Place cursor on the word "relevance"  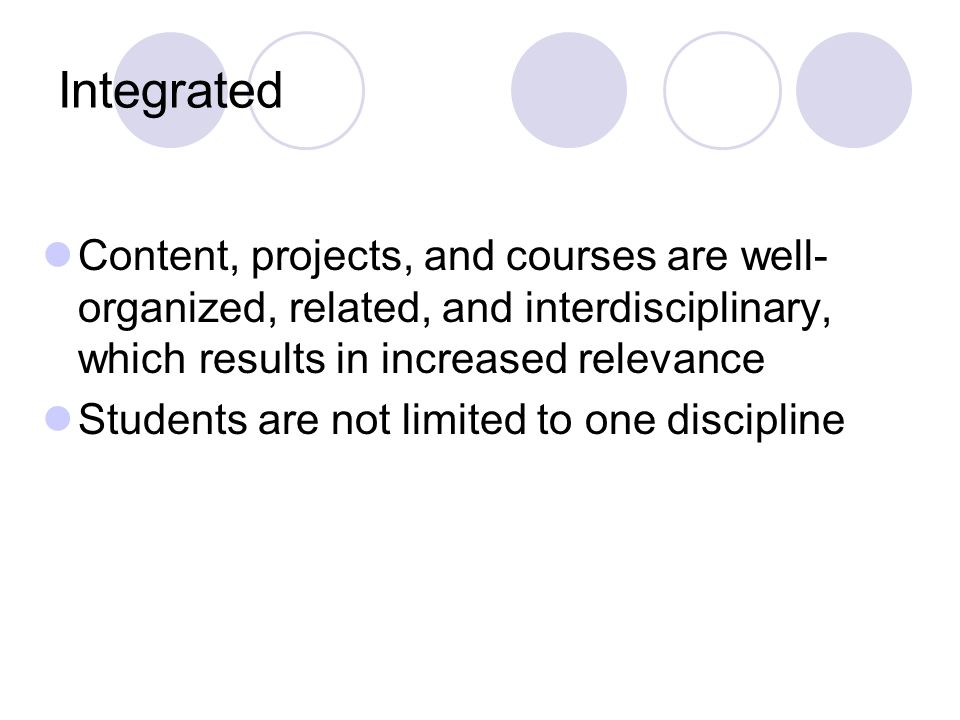[x=672, y=358]
